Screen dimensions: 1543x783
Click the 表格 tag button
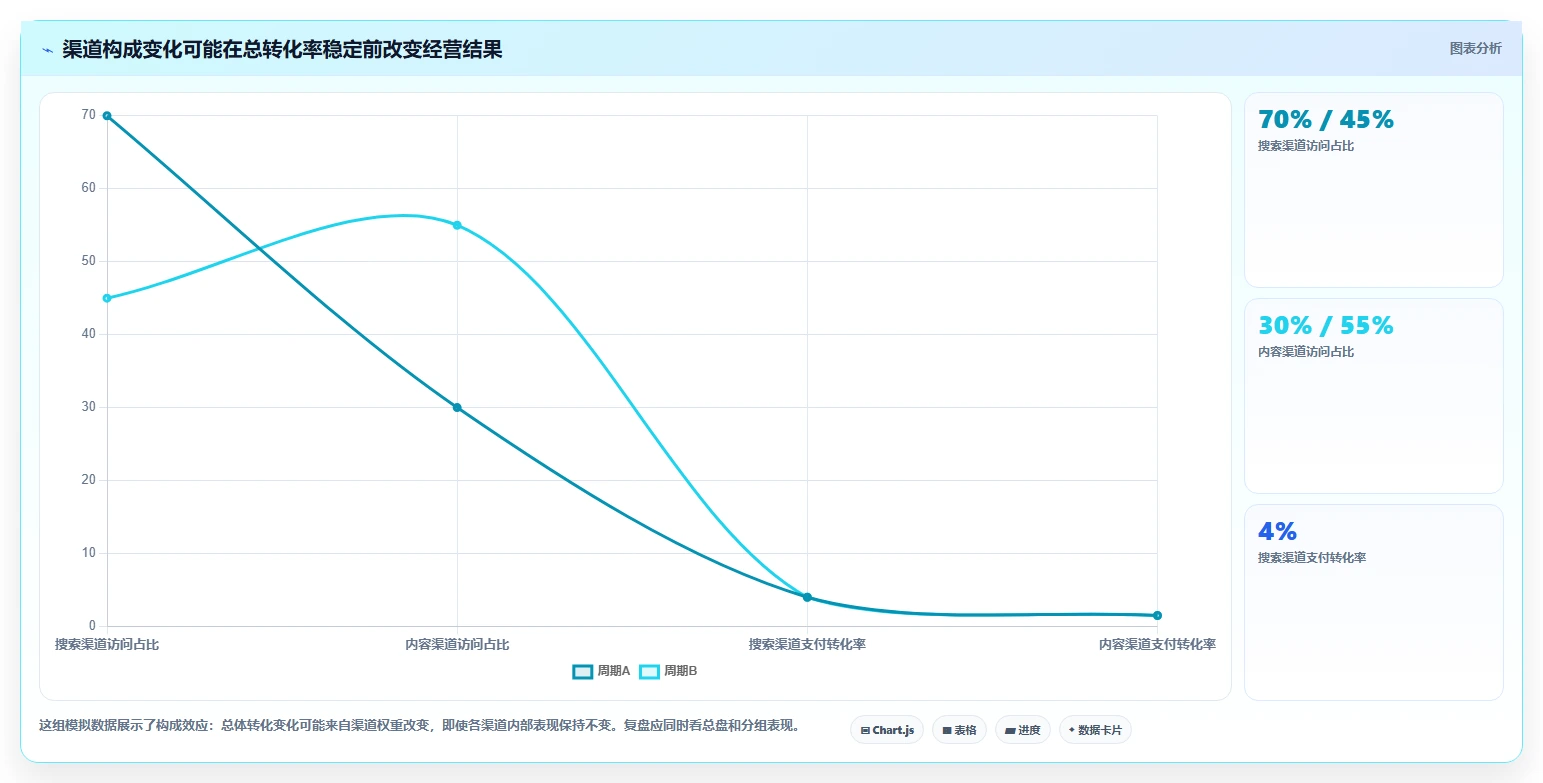coord(959,730)
